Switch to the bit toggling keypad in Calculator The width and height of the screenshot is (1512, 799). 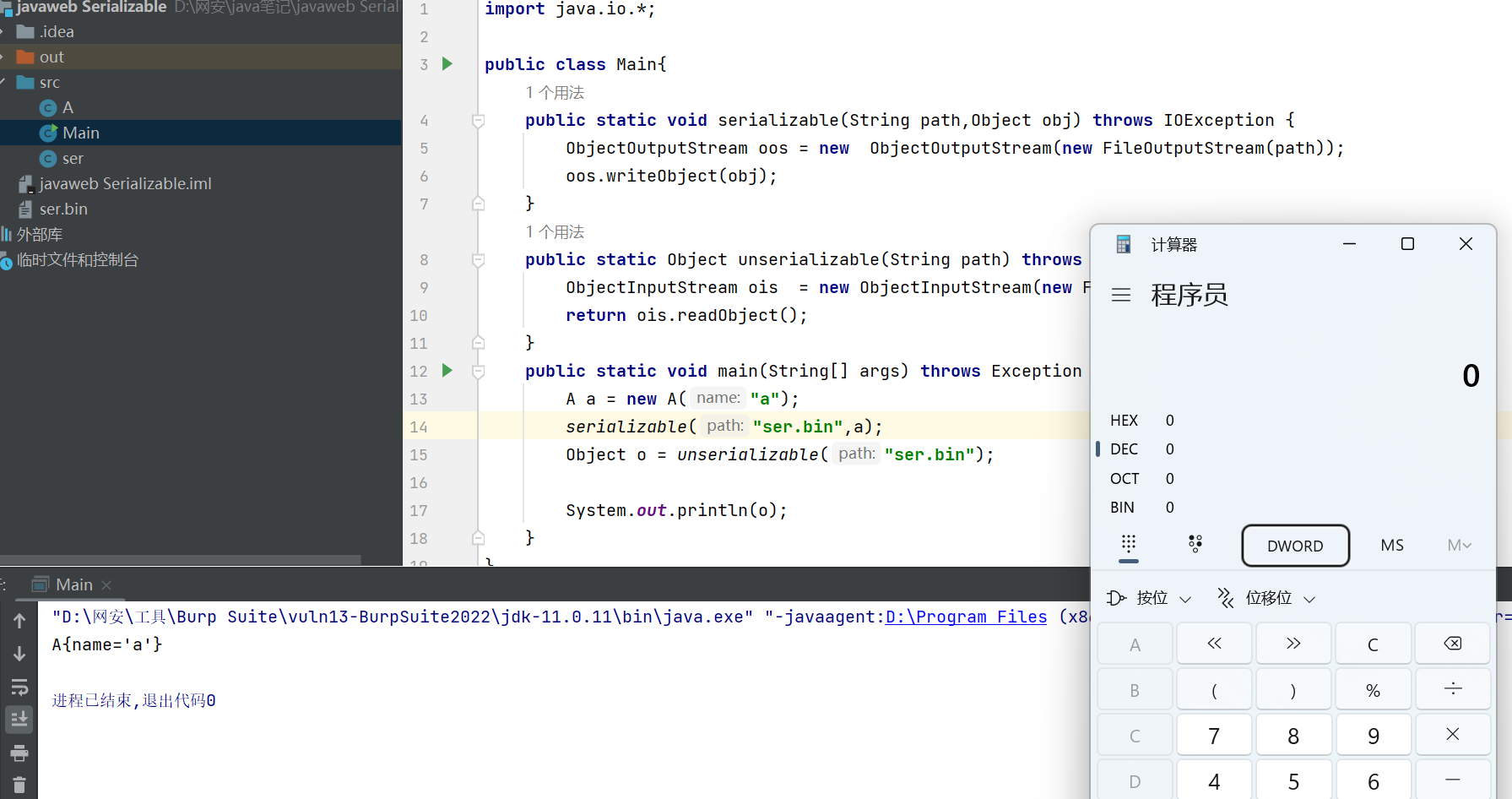[x=1195, y=545]
